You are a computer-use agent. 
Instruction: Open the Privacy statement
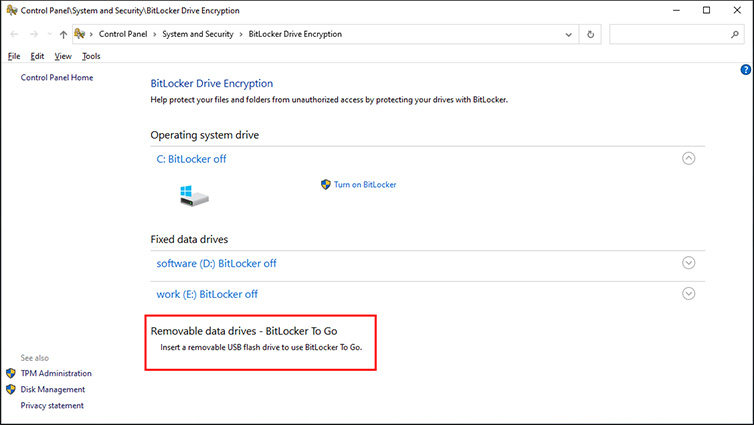point(52,405)
